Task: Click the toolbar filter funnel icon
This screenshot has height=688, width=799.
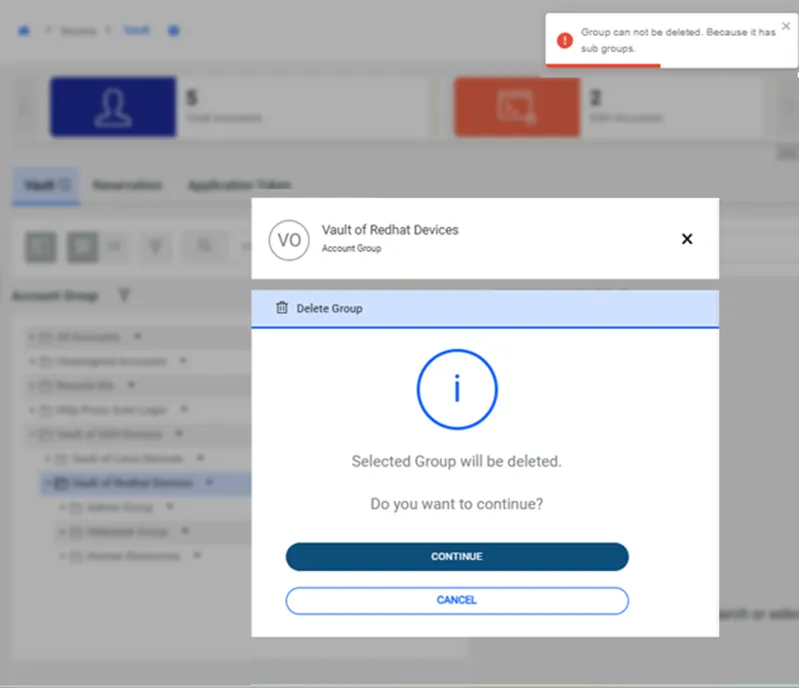Action: point(155,247)
